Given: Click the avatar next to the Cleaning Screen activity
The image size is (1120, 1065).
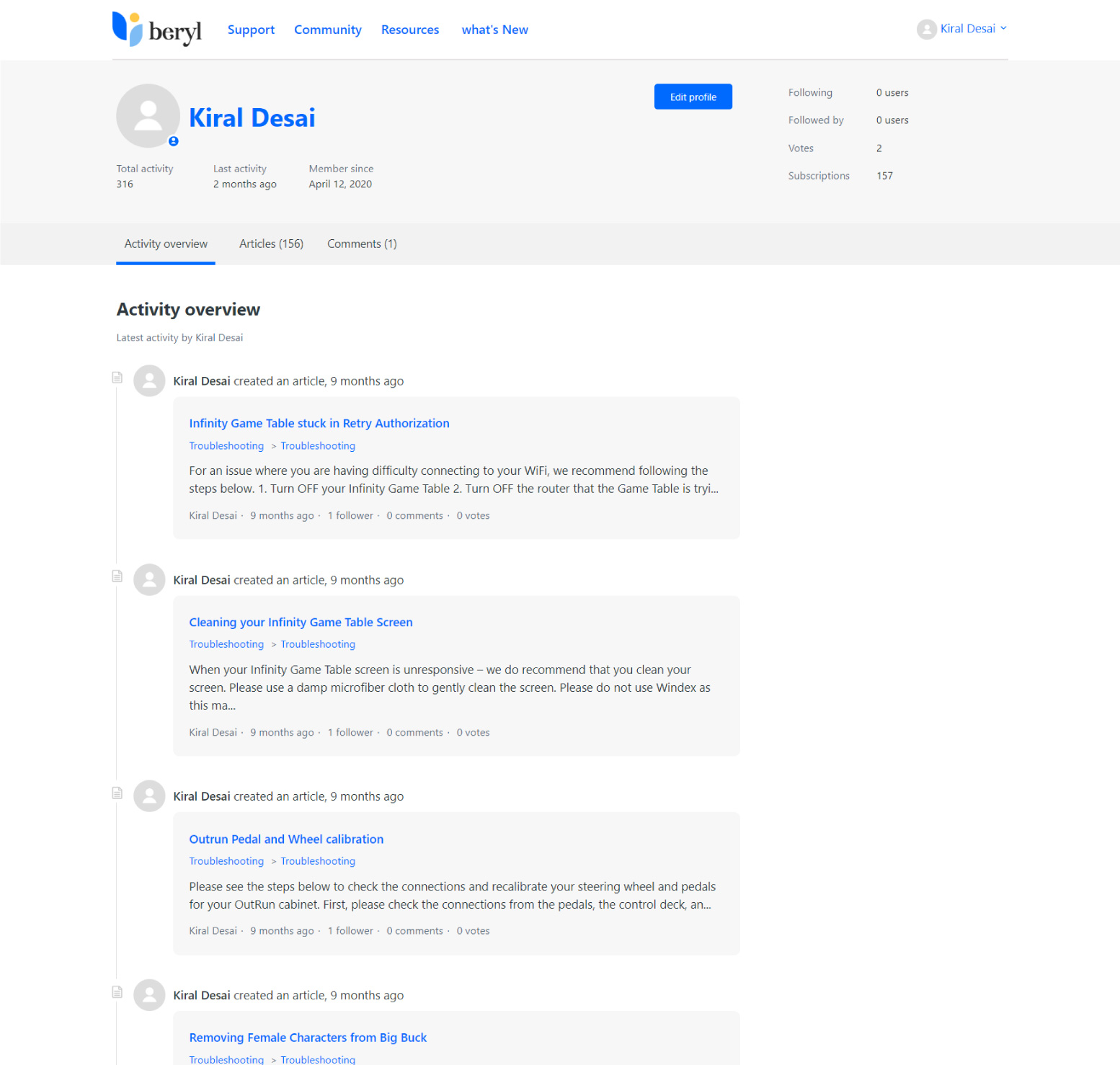Looking at the screenshot, I should click(x=149, y=579).
